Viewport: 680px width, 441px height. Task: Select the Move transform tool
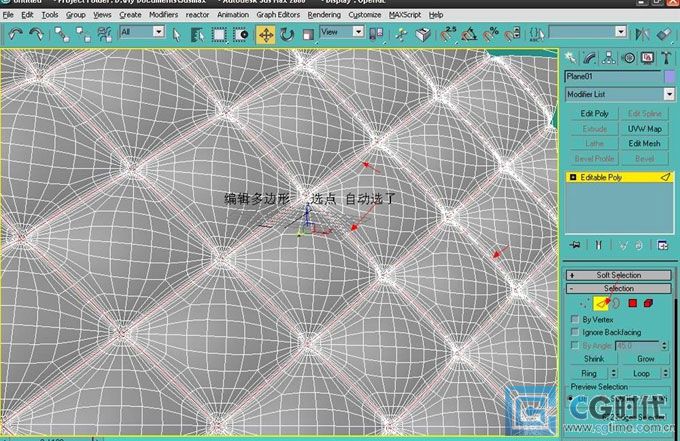pyautogui.click(x=266, y=34)
